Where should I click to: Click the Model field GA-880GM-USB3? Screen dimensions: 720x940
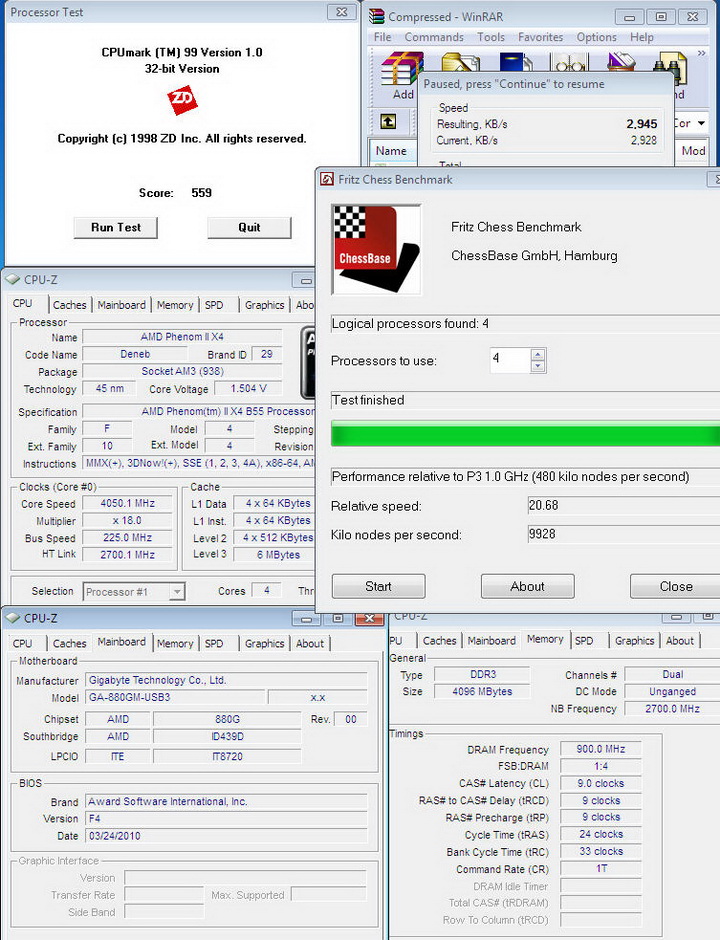[175, 697]
